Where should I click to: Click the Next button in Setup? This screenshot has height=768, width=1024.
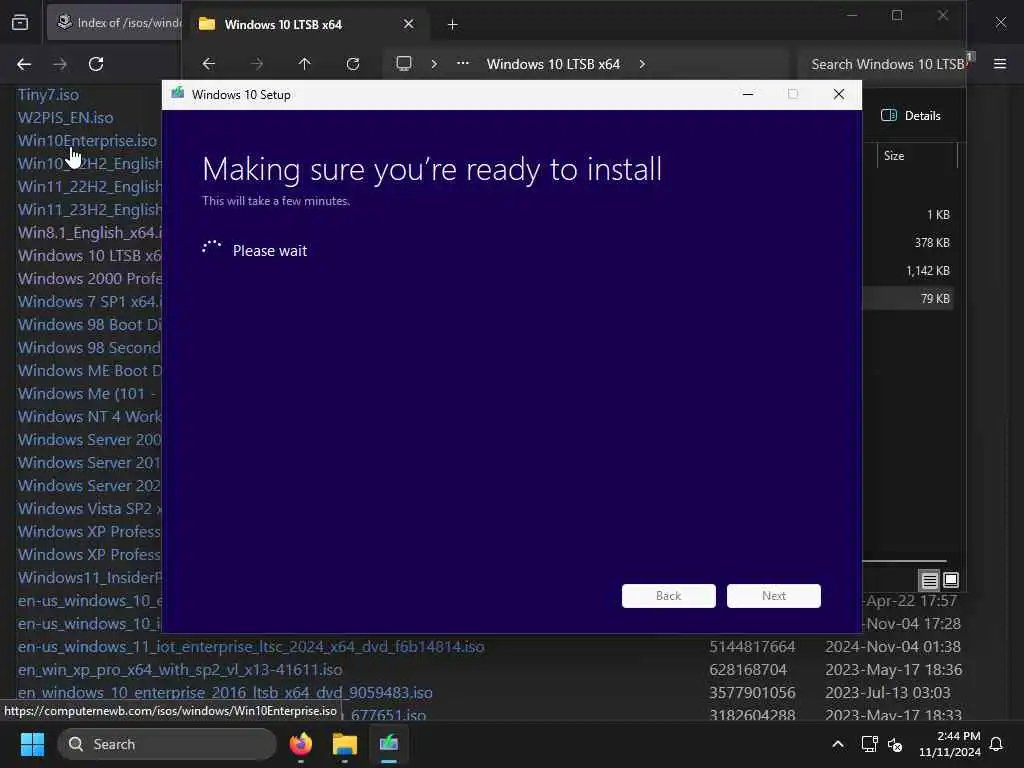coord(774,596)
